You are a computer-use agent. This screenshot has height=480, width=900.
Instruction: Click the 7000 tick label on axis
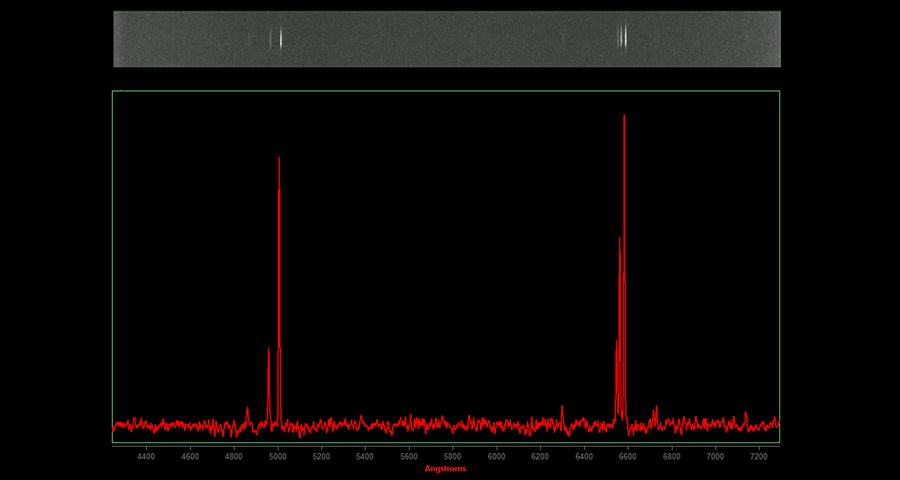click(x=715, y=456)
